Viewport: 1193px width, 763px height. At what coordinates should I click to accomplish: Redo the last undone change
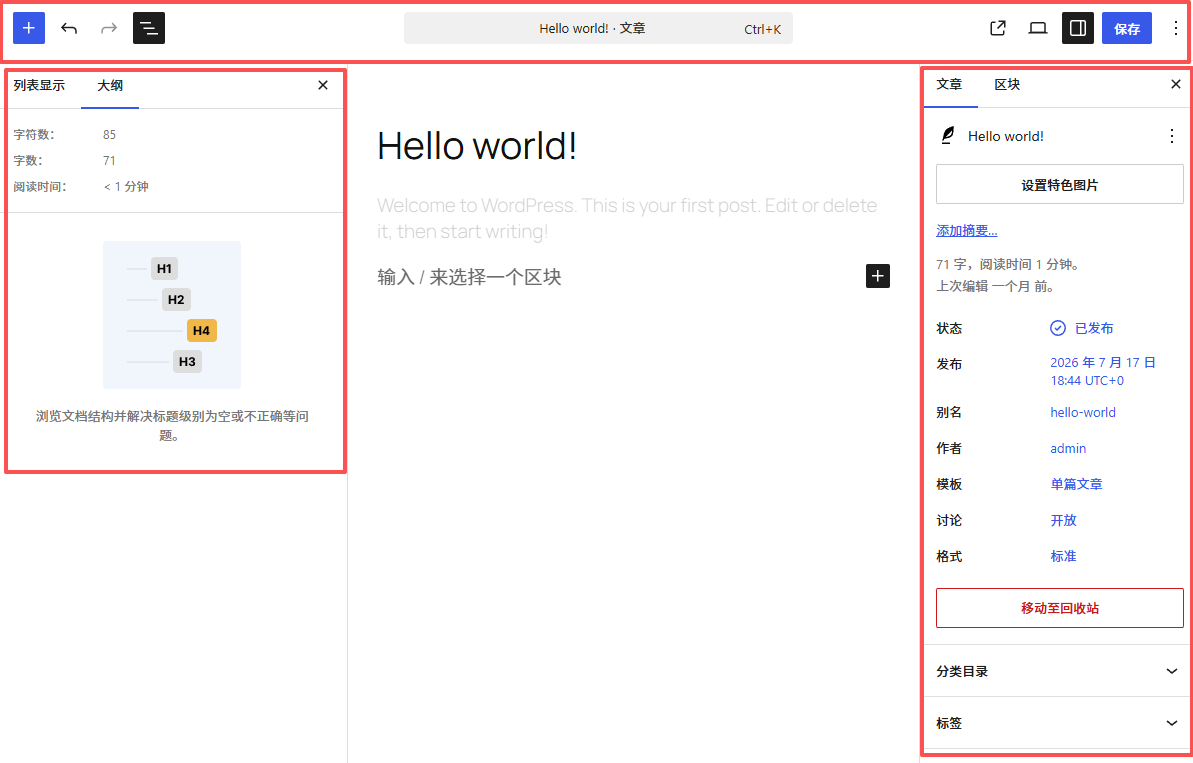[109, 28]
